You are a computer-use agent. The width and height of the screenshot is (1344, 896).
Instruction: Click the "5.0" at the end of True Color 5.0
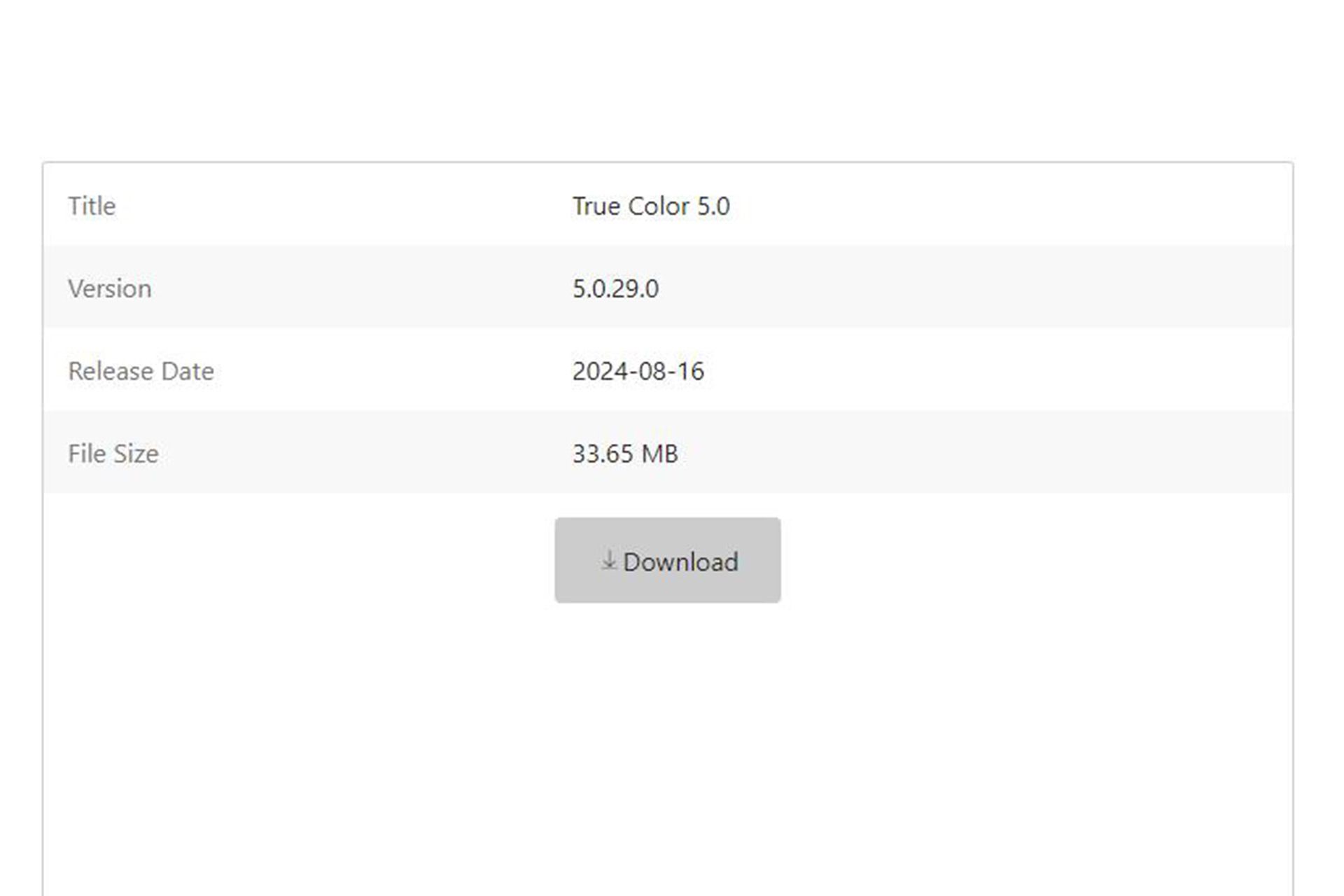713,206
